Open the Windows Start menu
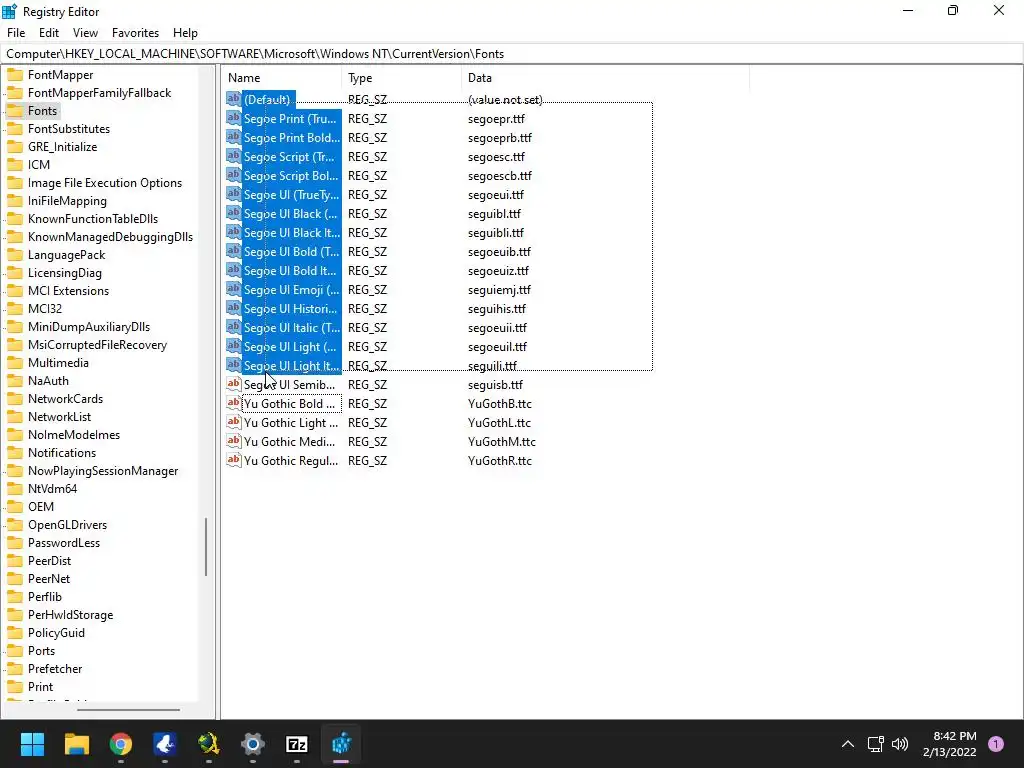The height and width of the screenshot is (768, 1024). click(32, 744)
